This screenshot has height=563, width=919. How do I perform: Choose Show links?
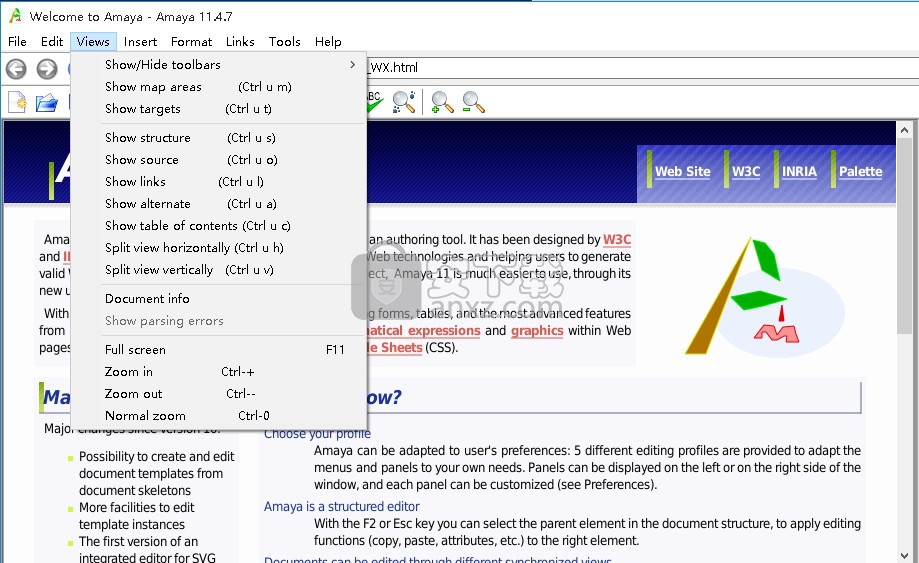click(x=219, y=182)
